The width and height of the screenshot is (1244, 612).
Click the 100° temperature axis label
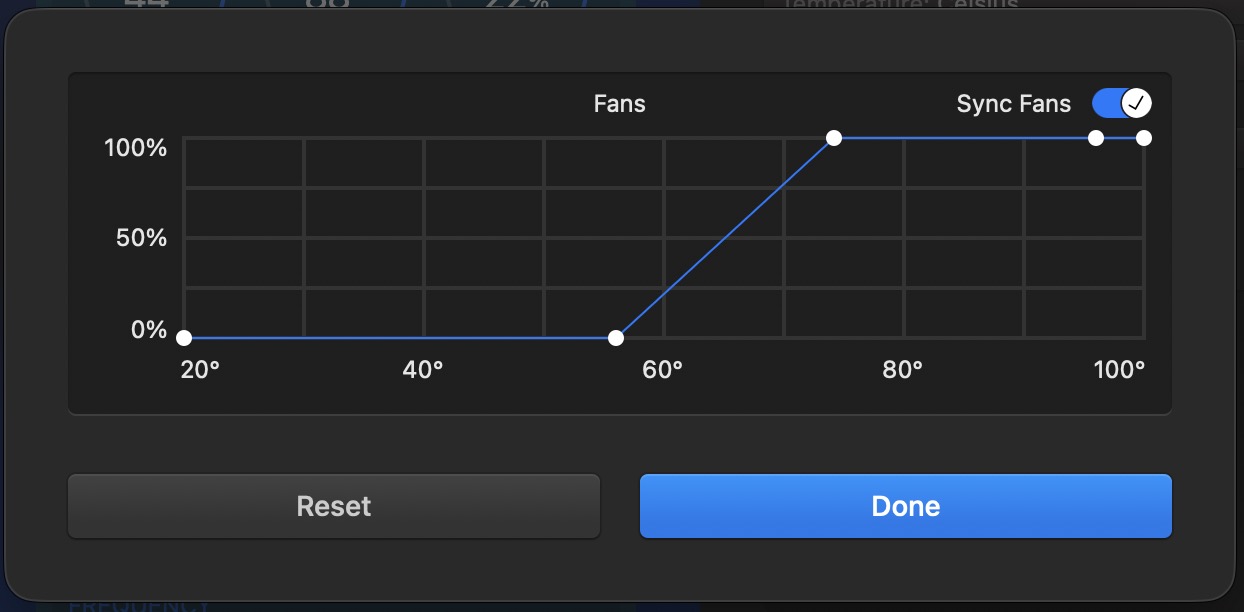pos(1119,370)
